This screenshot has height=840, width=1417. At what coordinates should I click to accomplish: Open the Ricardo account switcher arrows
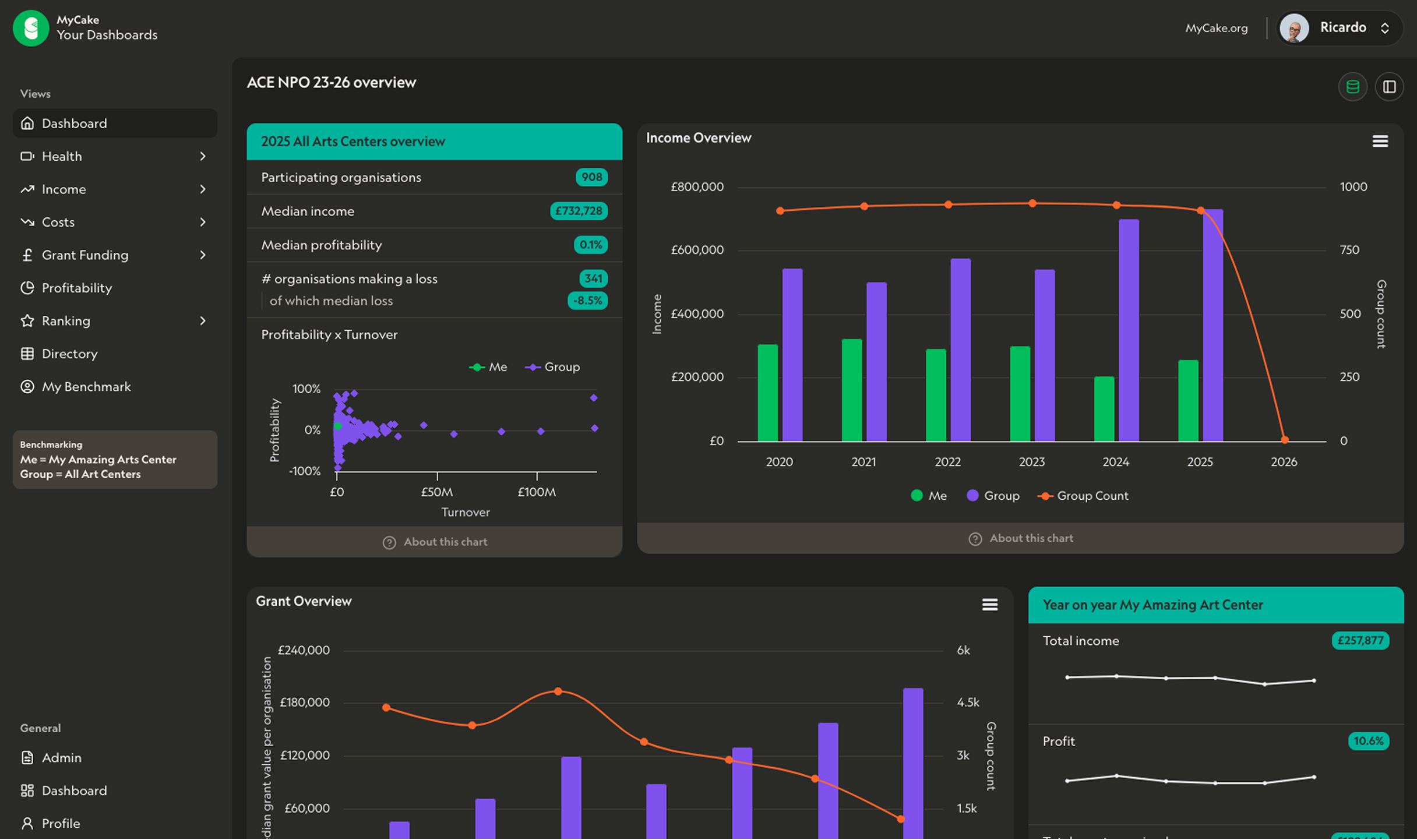tap(1384, 28)
